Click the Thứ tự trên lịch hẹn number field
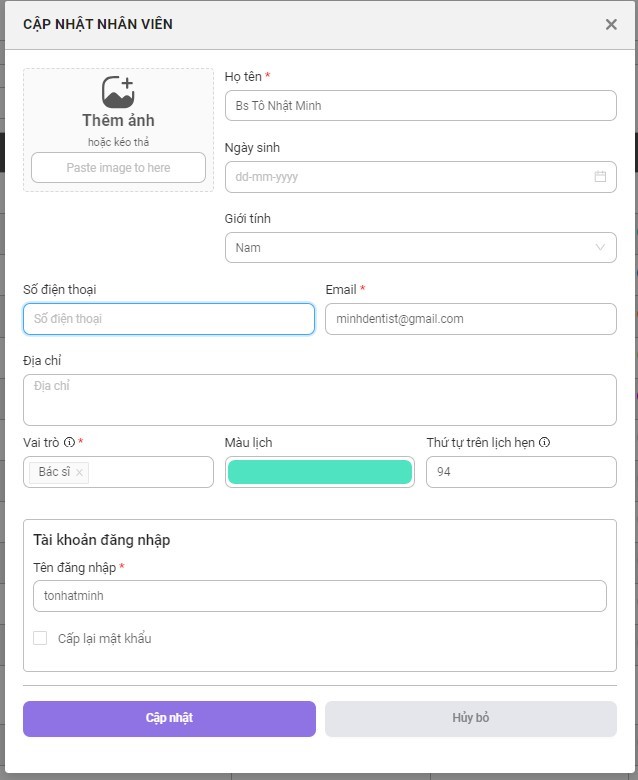The height and width of the screenshot is (780, 638). (521, 472)
